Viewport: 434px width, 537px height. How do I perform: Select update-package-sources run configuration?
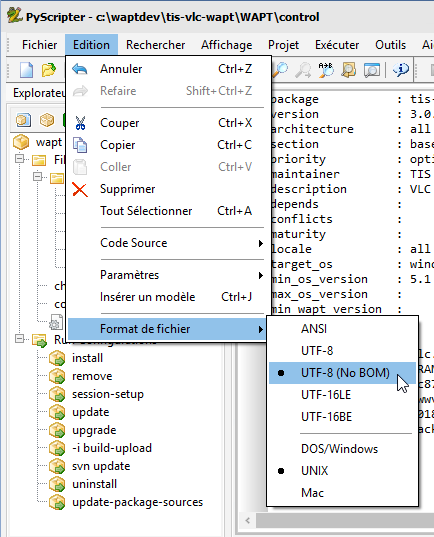(138, 502)
